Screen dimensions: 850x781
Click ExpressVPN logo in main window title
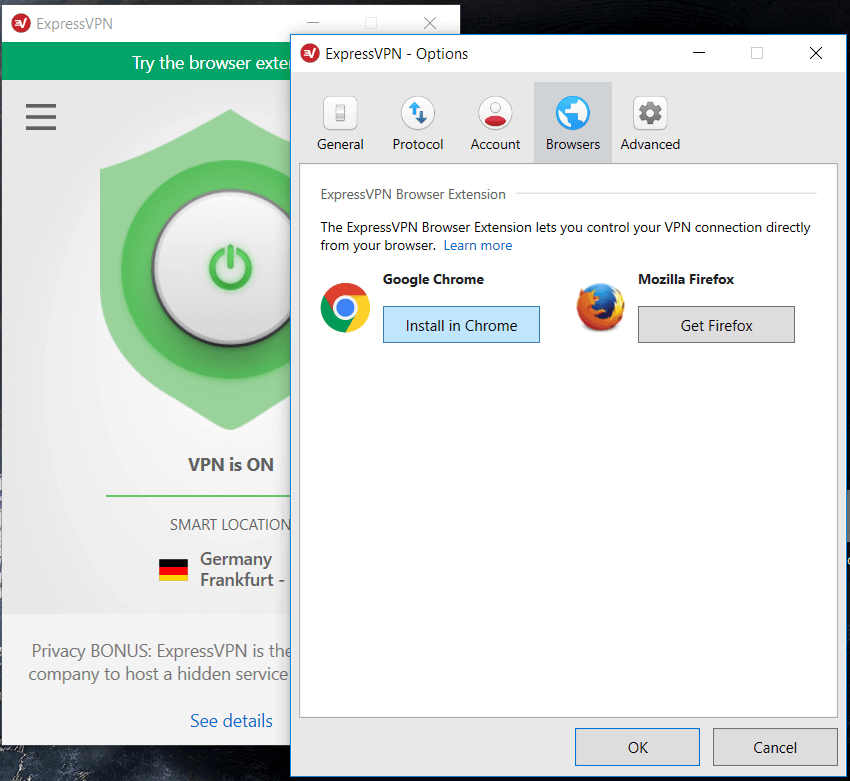[x=21, y=23]
